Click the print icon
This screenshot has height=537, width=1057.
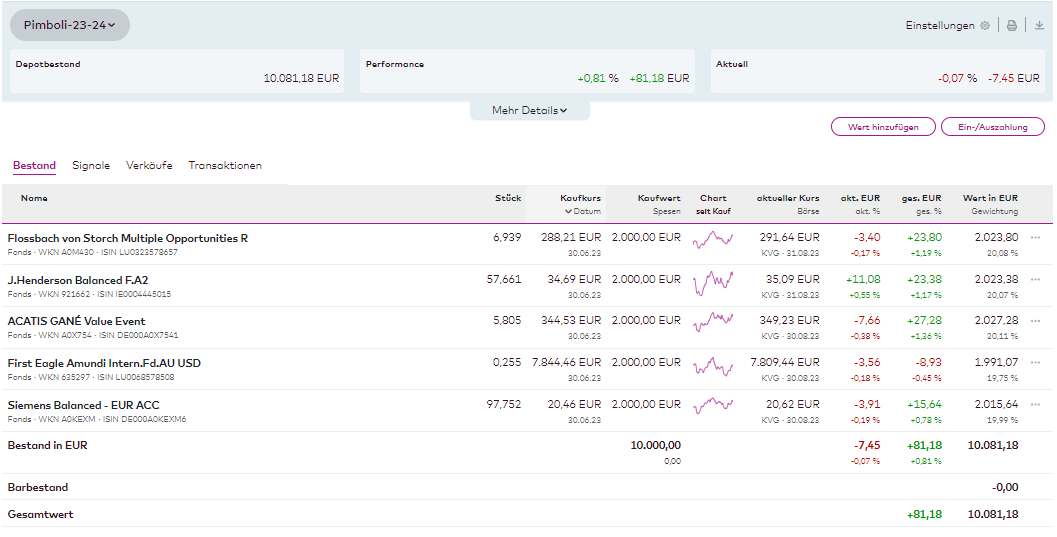[1012, 26]
